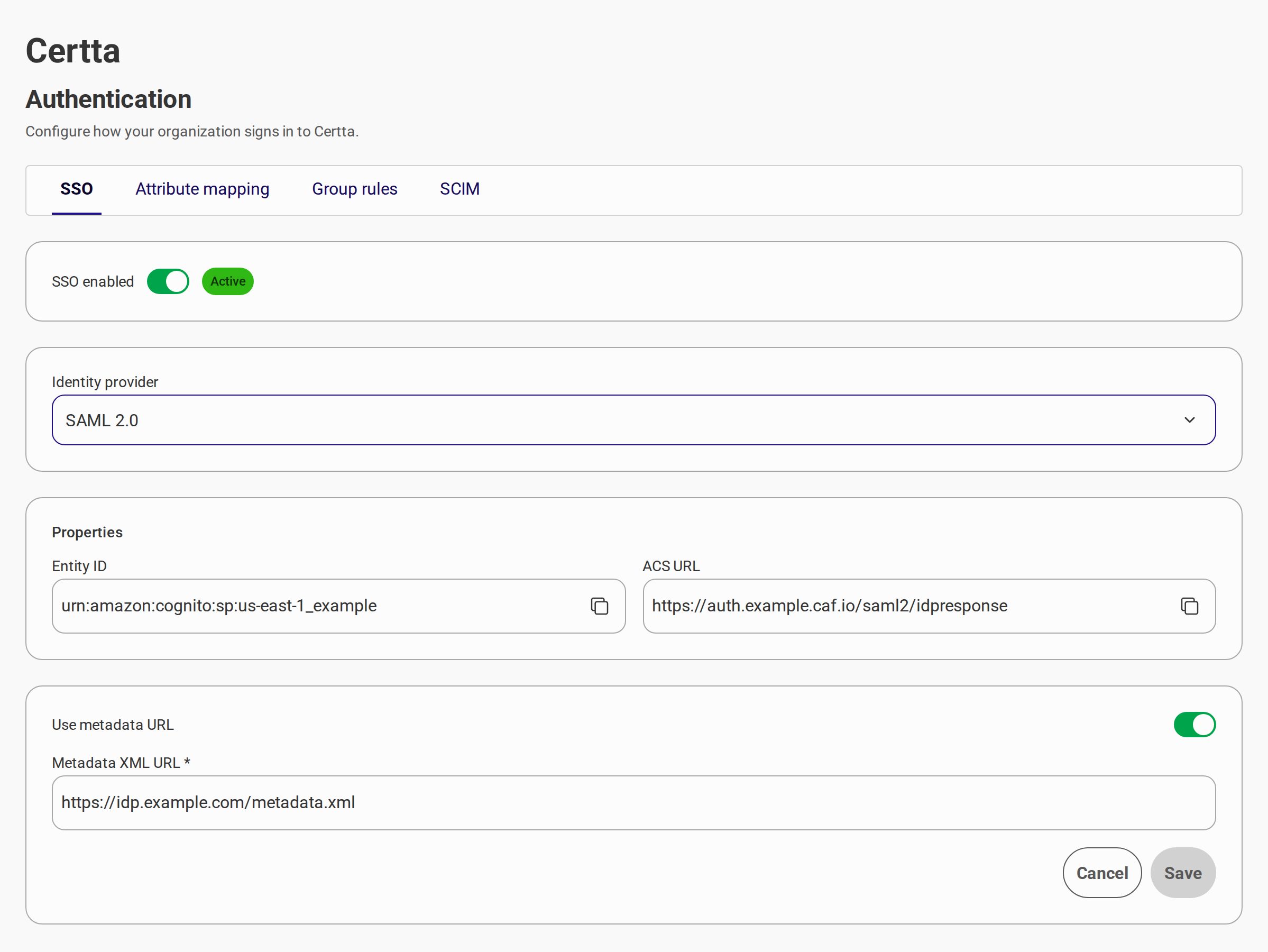This screenshot has width=1268, height=952.
Task: Focus the Metadata XML URL field
Action: pyautogui.click(x=633, y=803)
